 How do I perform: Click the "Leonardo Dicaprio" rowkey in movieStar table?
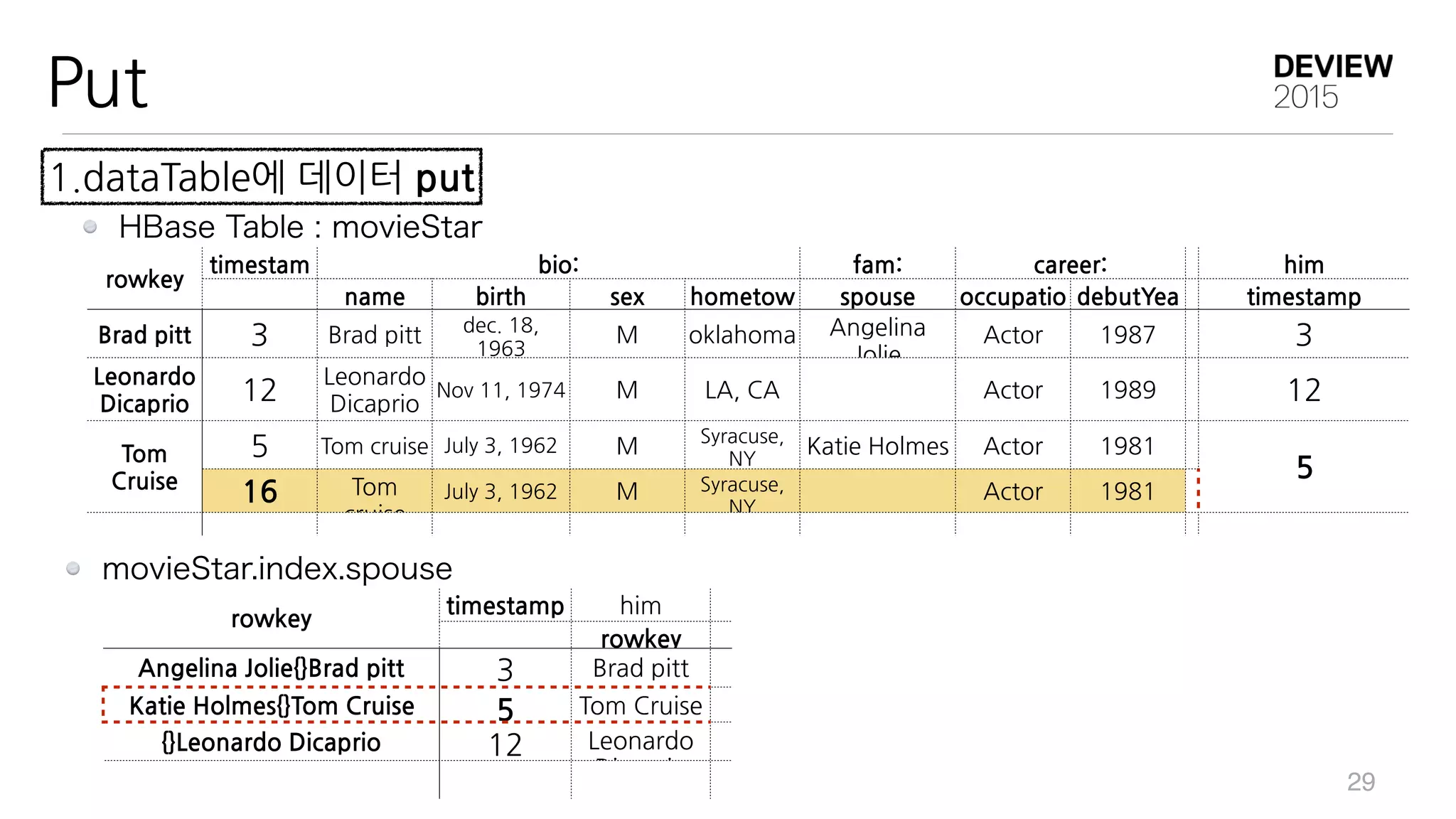[x=144, y=390]
